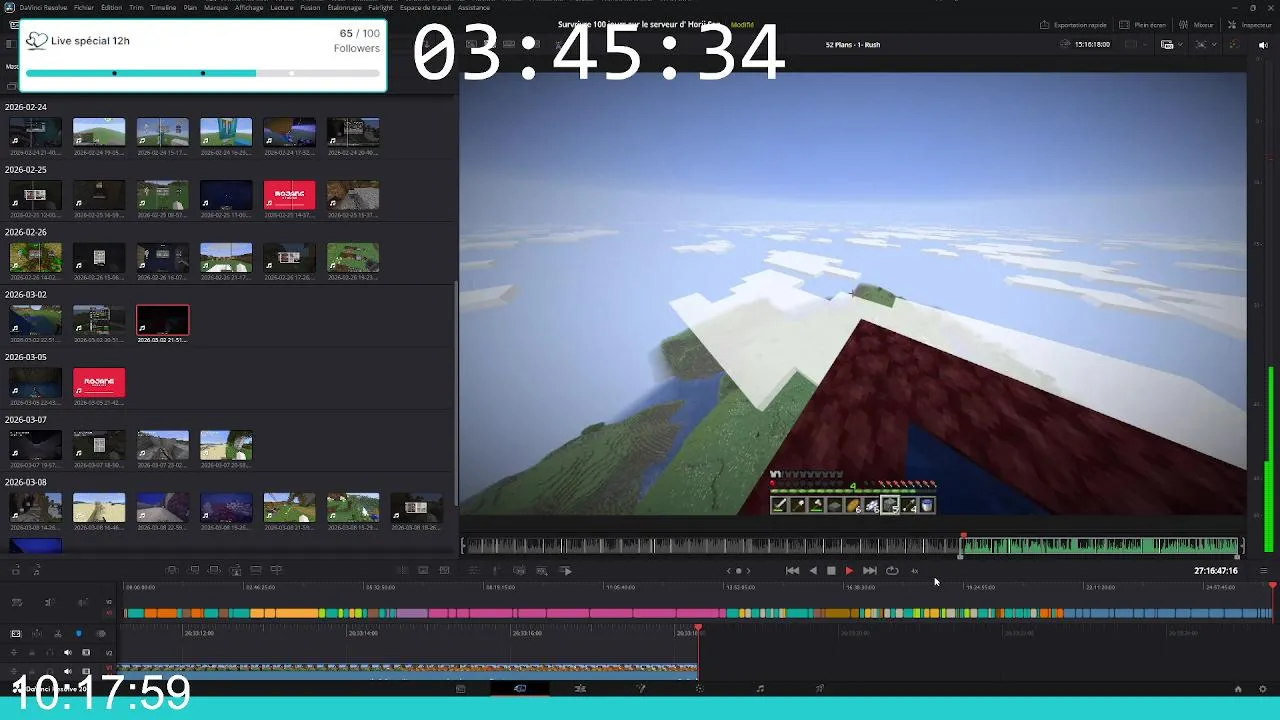Click next edit arrow beside jog wheel

[748, 571]
